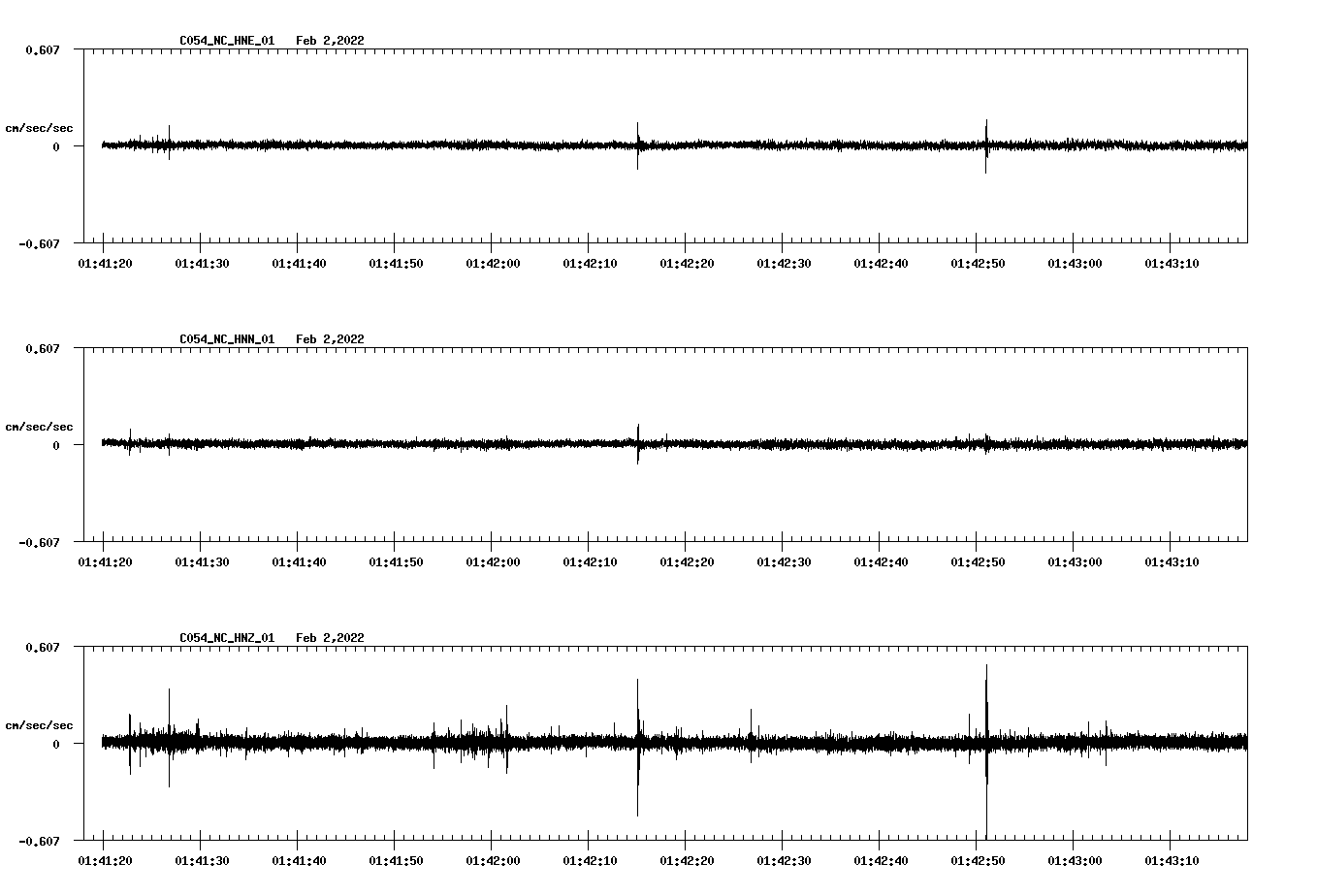Click the 01:41:50 time label under HNN plot
The height and width of the screenshot is (896, 1317).
click(396, 562)
